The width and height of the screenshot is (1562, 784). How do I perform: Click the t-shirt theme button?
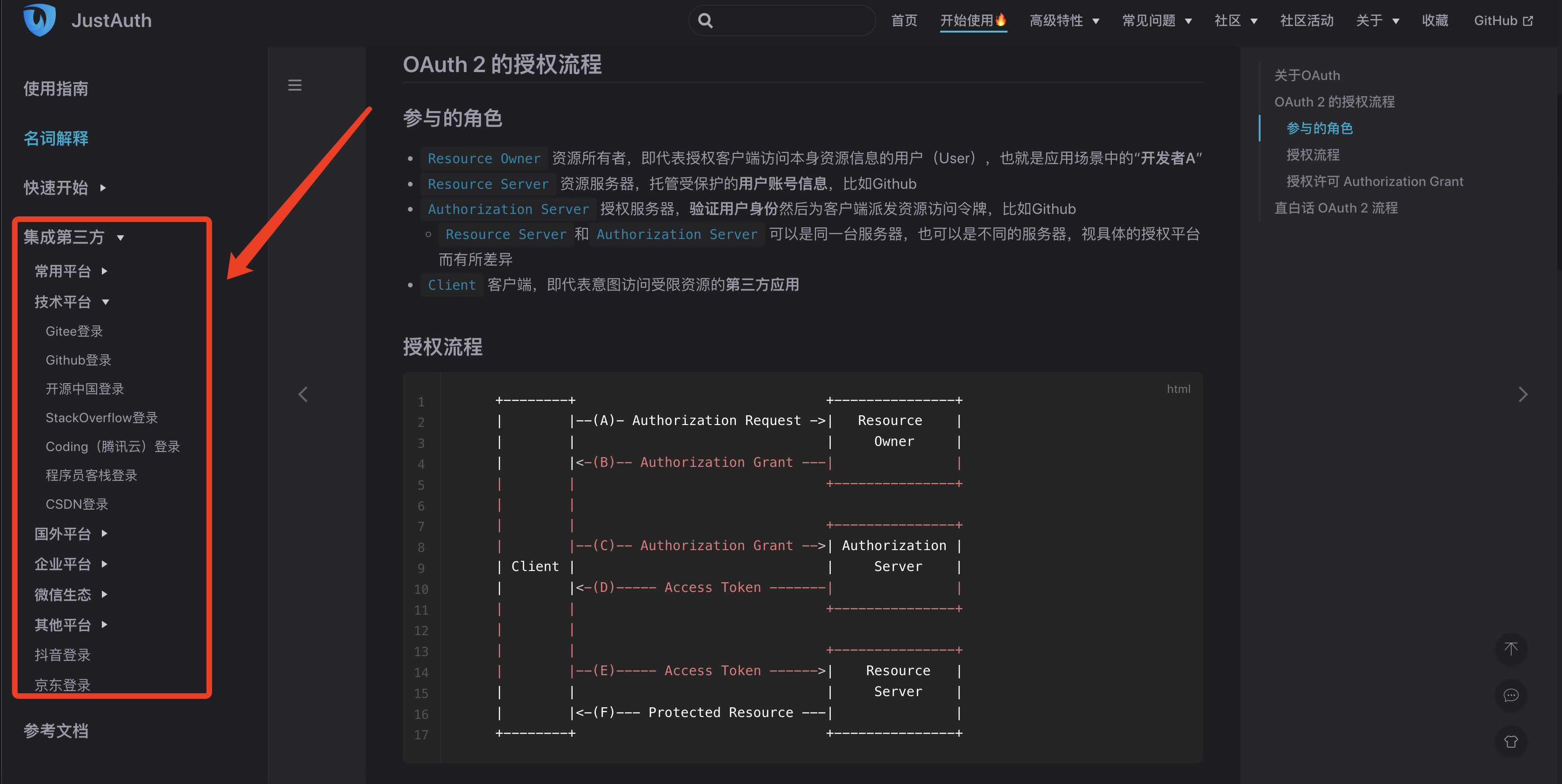click(x=1510, y=742)
